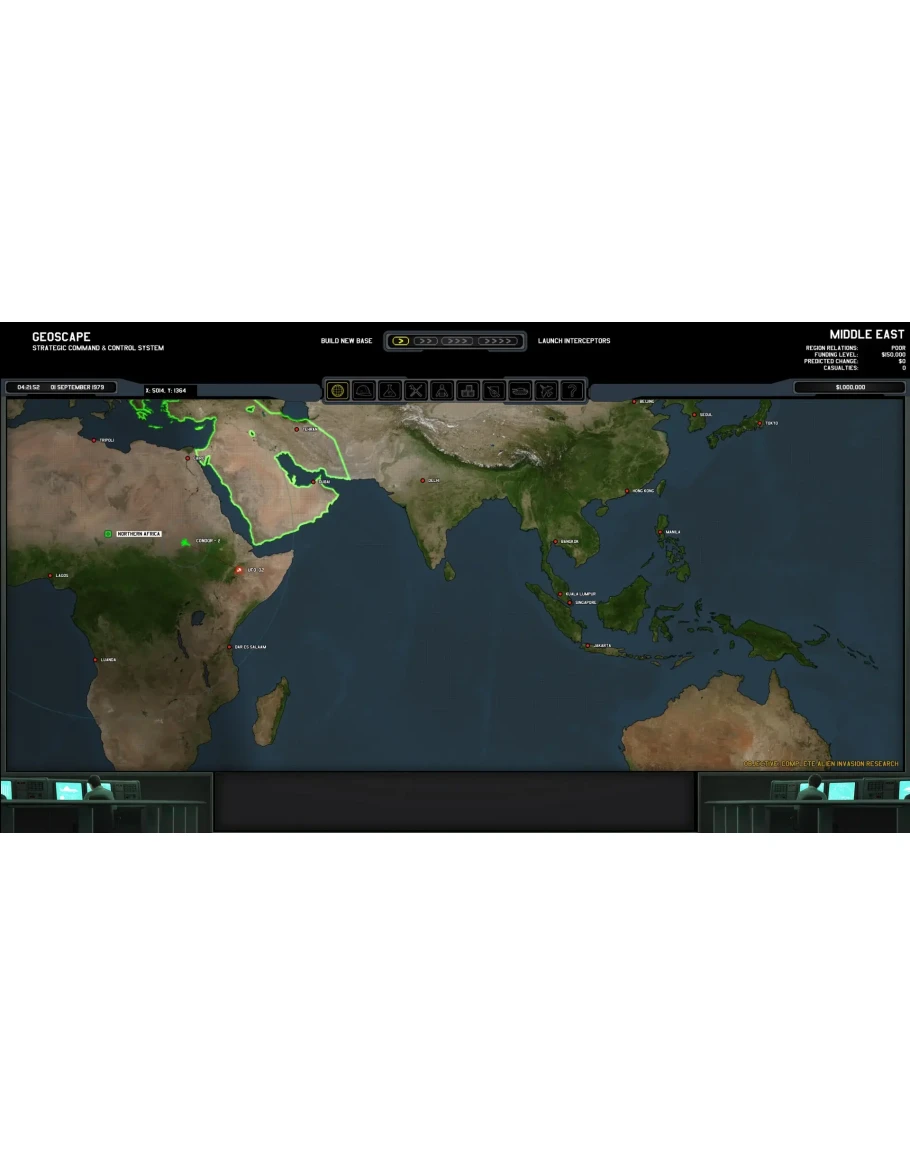Click the Alien Invasion research objective text
The height and width of the screenshot is (1155, 910).
coord(820,764)
